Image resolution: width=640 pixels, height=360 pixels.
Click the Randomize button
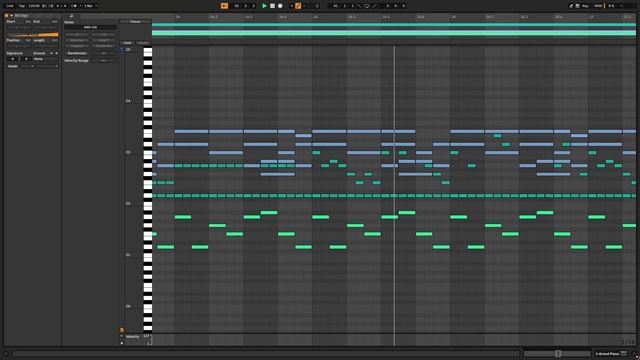coord(77,53)
